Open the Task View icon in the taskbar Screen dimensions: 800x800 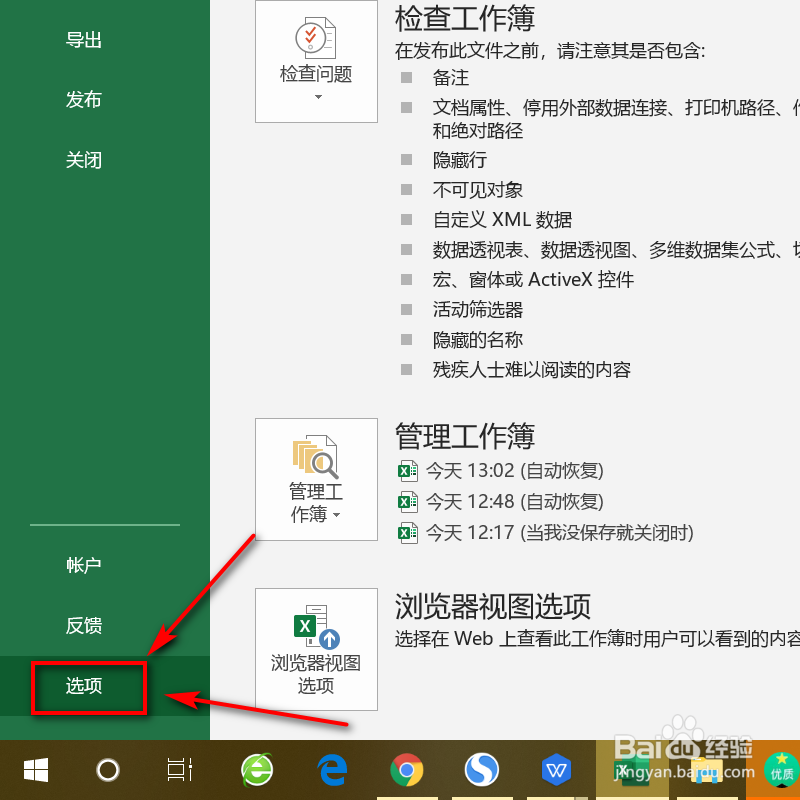[x=178, y=770]
